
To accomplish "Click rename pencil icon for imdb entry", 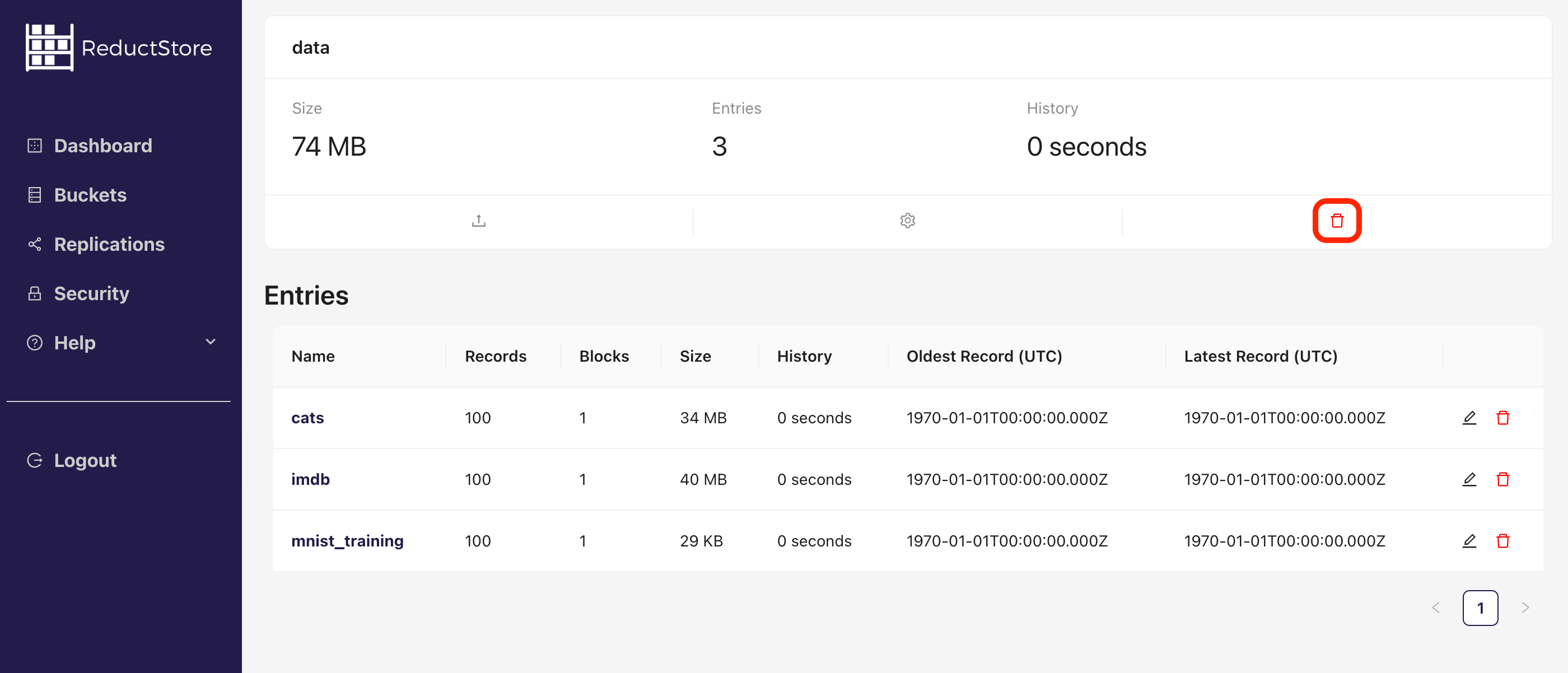I will point(1469,479).
